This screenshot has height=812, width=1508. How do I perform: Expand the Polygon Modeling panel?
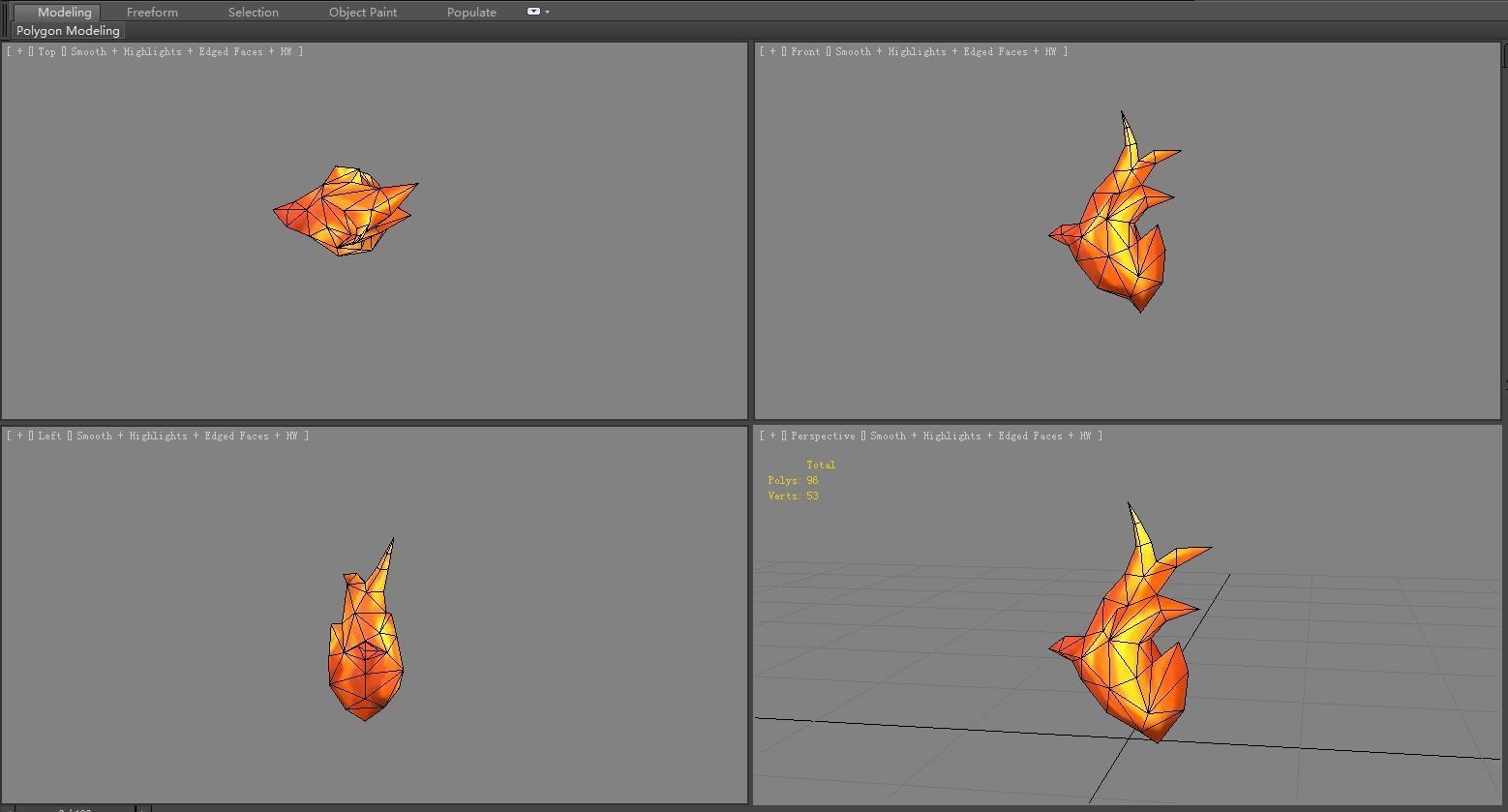tap(68, 31)
